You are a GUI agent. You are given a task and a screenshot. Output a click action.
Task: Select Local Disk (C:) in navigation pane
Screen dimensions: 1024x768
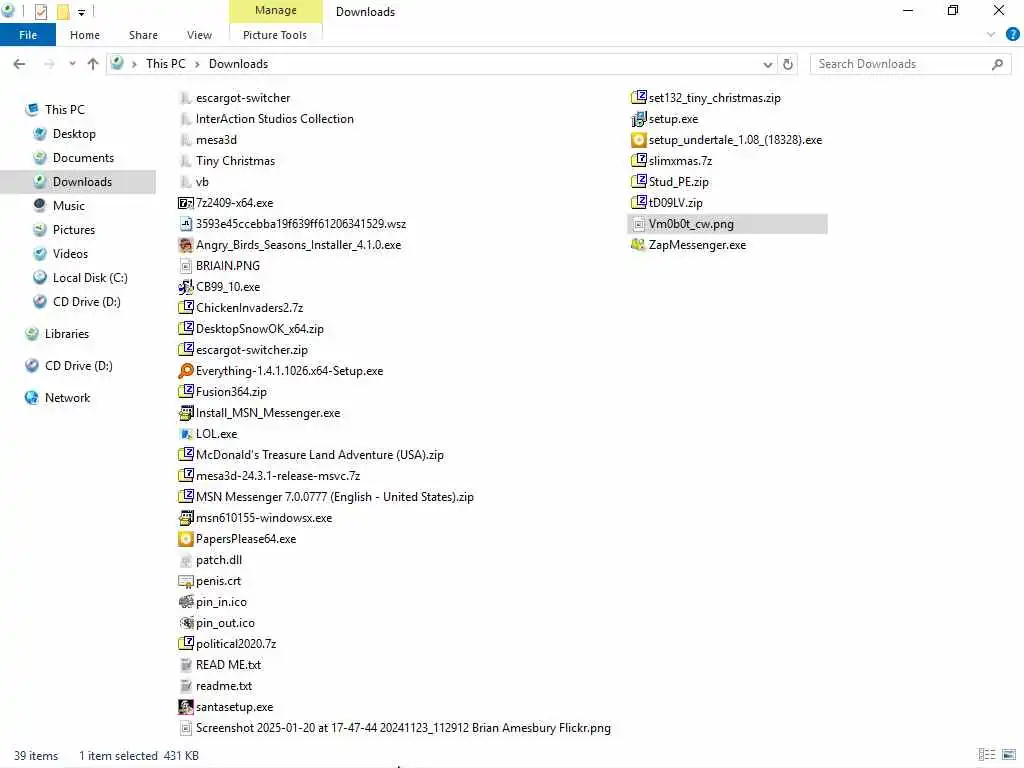coord(89,278)
